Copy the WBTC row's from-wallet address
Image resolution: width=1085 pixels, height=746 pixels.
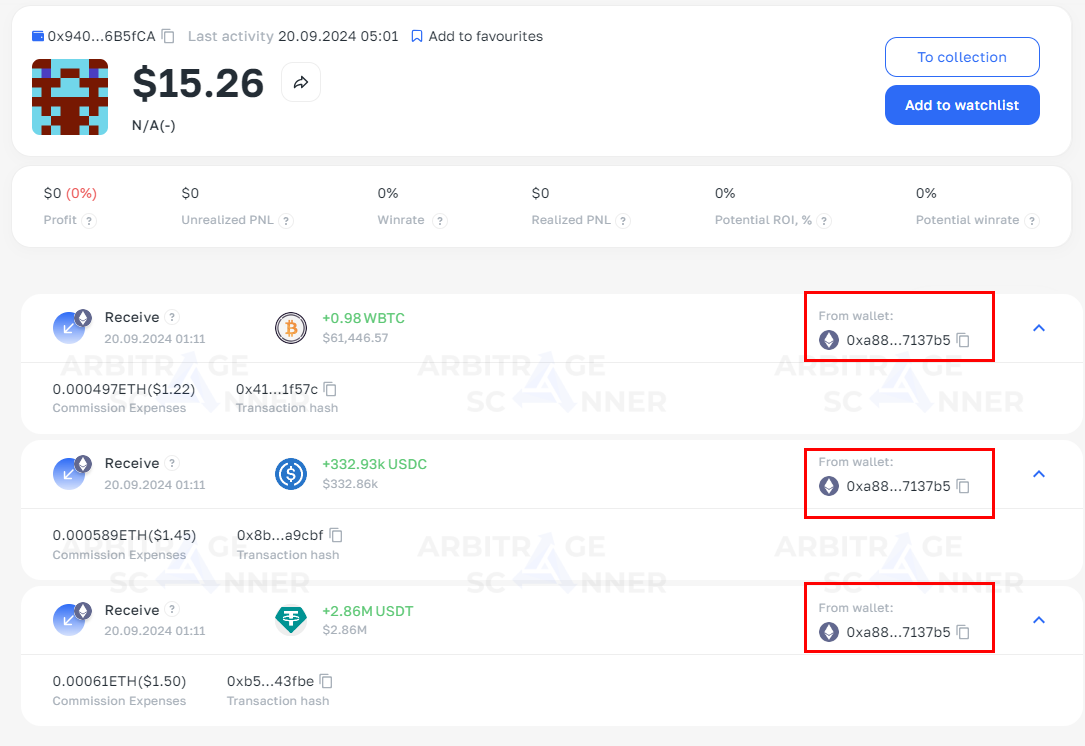pos(963,340)
